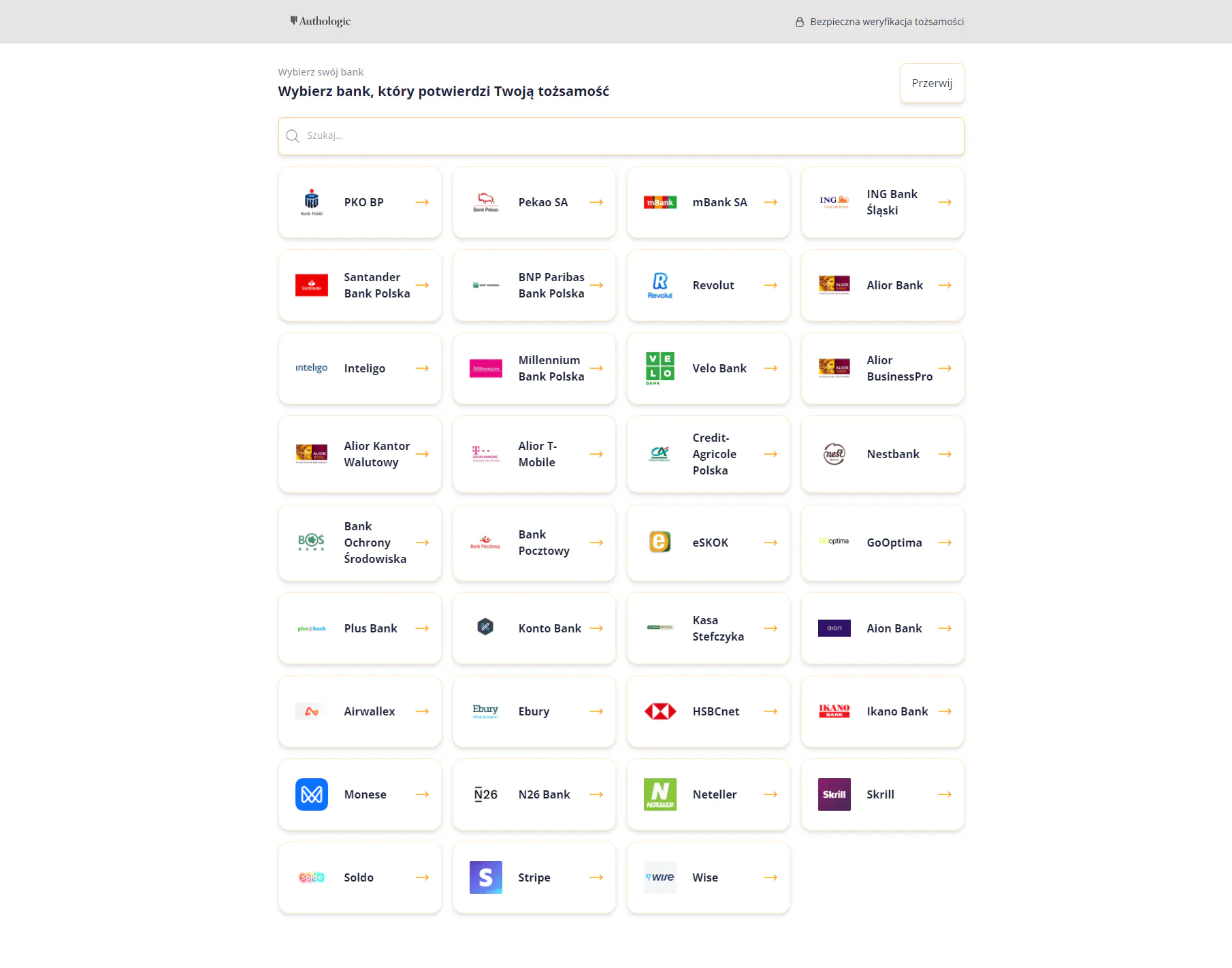The width and height of the screenshot is (1232, 968).
Task: Click the HSBCnet label text
Action: tap(716, 711)
